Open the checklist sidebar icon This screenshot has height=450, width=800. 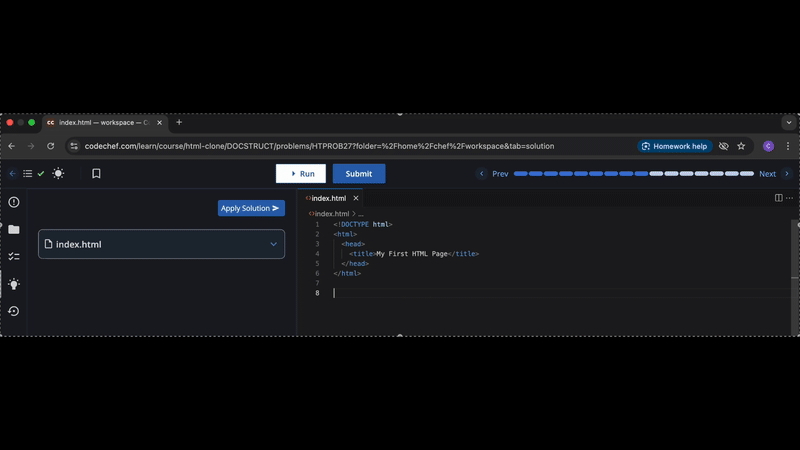(14, 257)
